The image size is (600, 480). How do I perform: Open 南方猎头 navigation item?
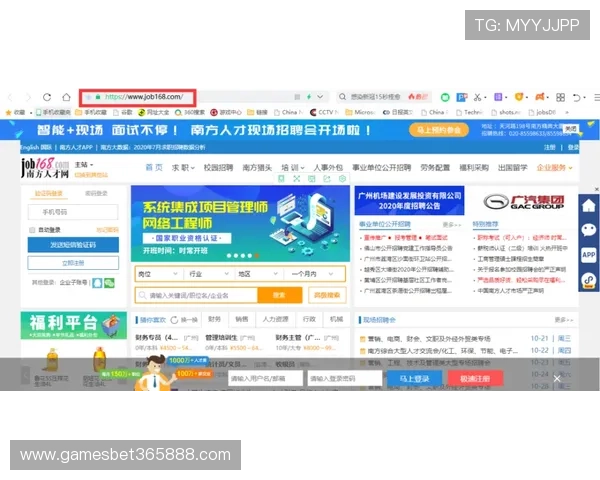point(257,168)
